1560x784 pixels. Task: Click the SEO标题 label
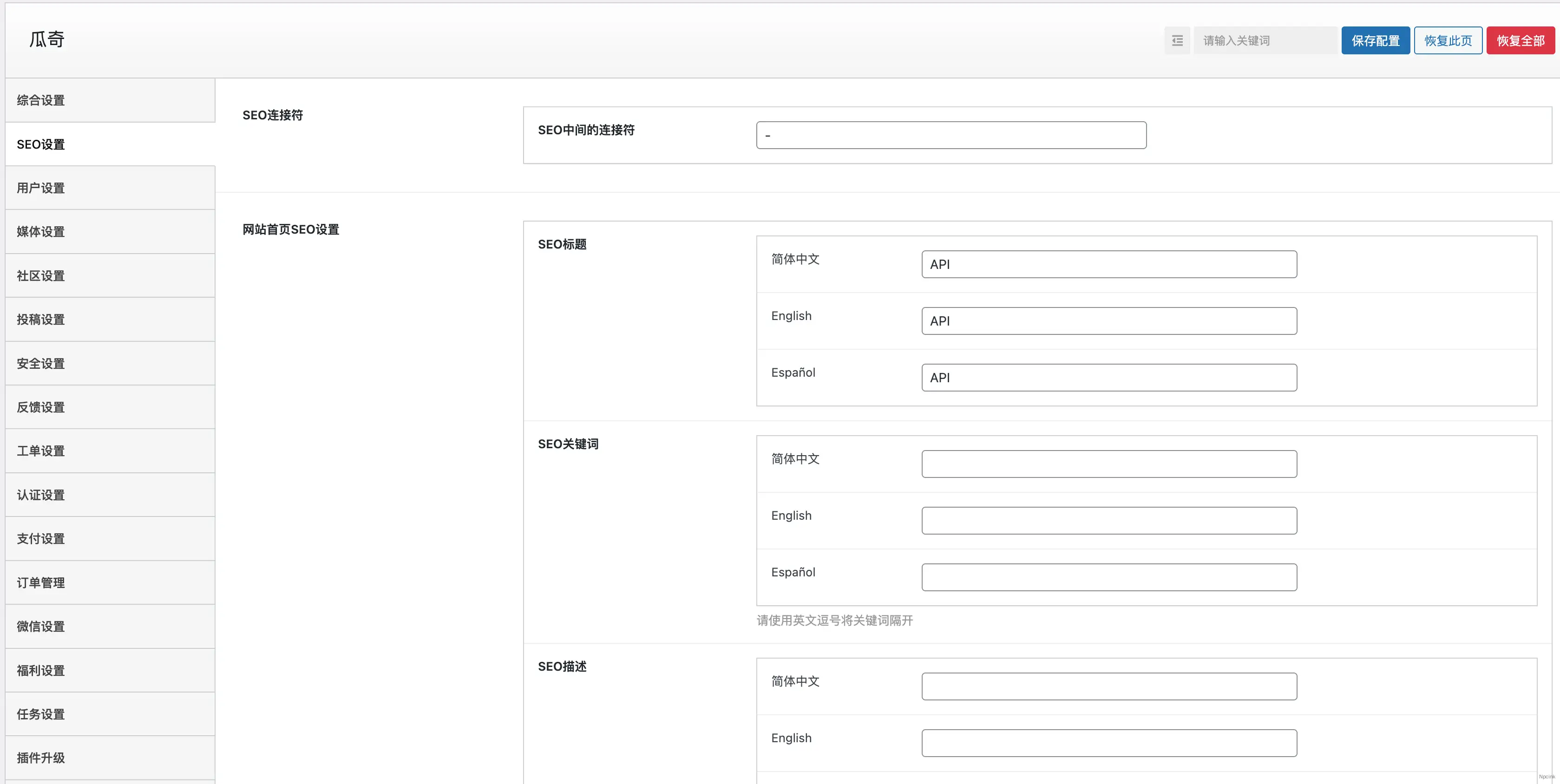[x=562, y=244]
